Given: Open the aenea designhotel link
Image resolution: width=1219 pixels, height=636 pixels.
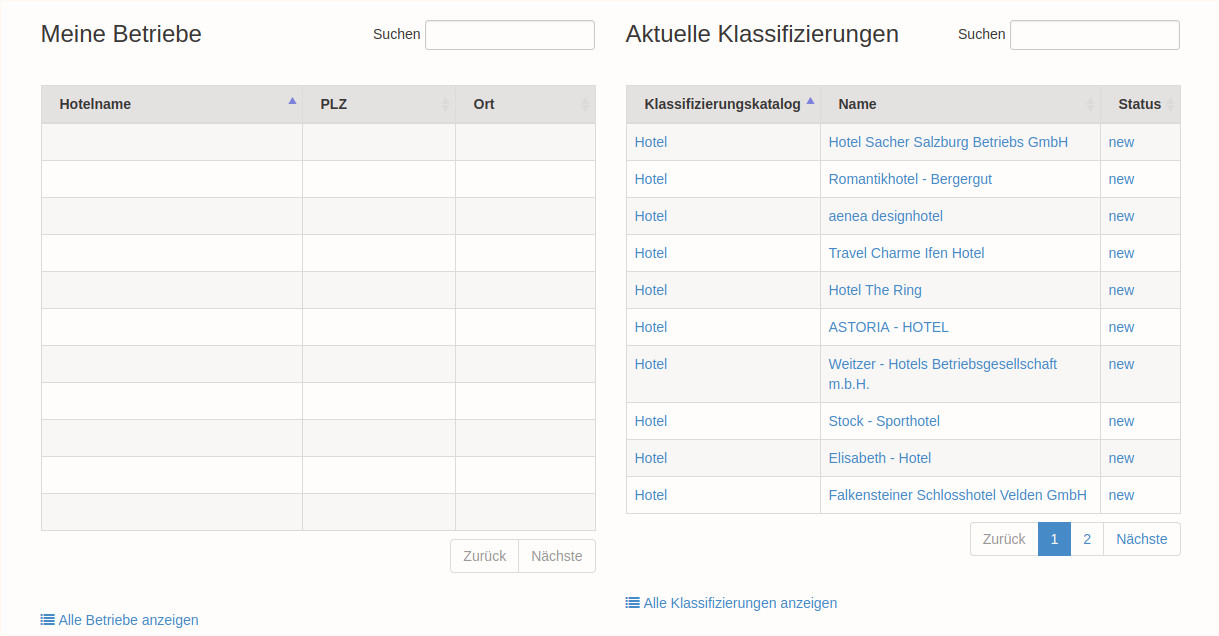Looking at the screenshot, I should 885,216.
